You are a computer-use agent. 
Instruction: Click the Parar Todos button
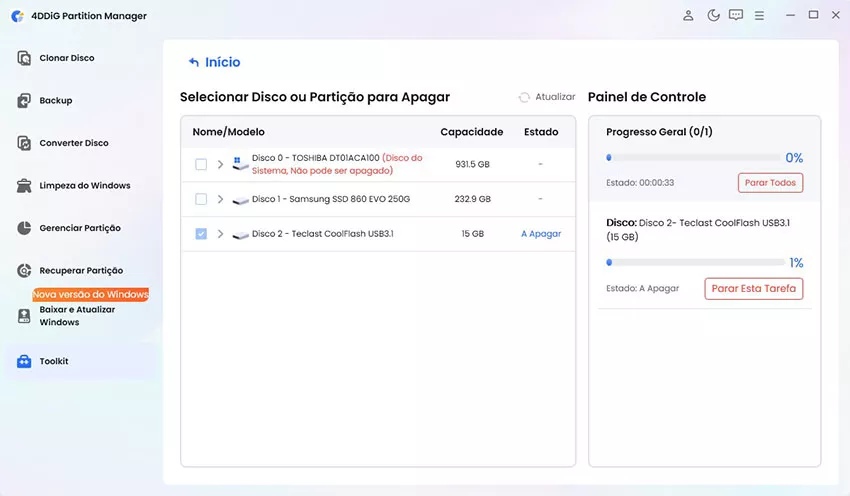click(770, 183)
